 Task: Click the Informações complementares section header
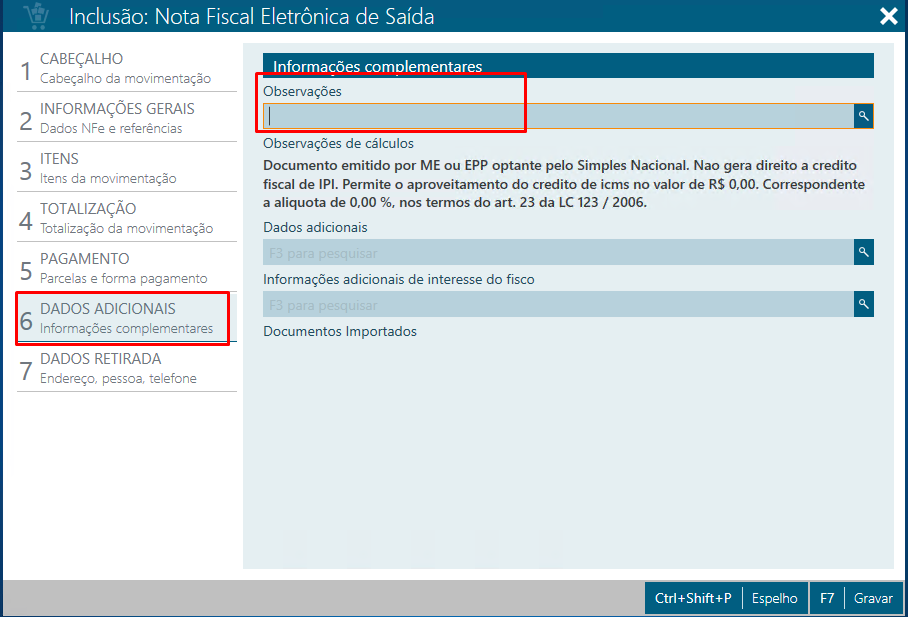(568, 65)
